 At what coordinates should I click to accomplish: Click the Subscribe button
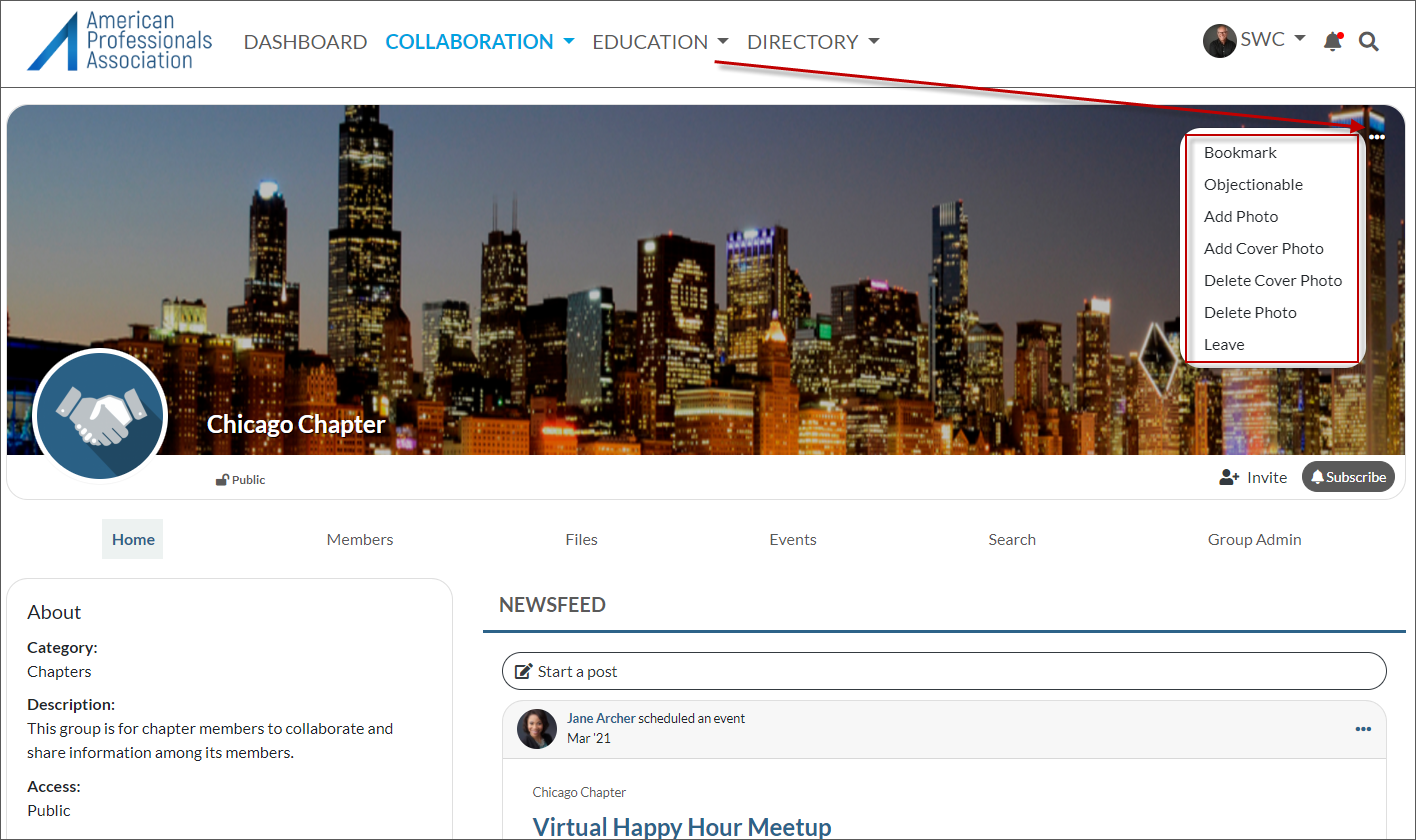tap(1348, 477)
